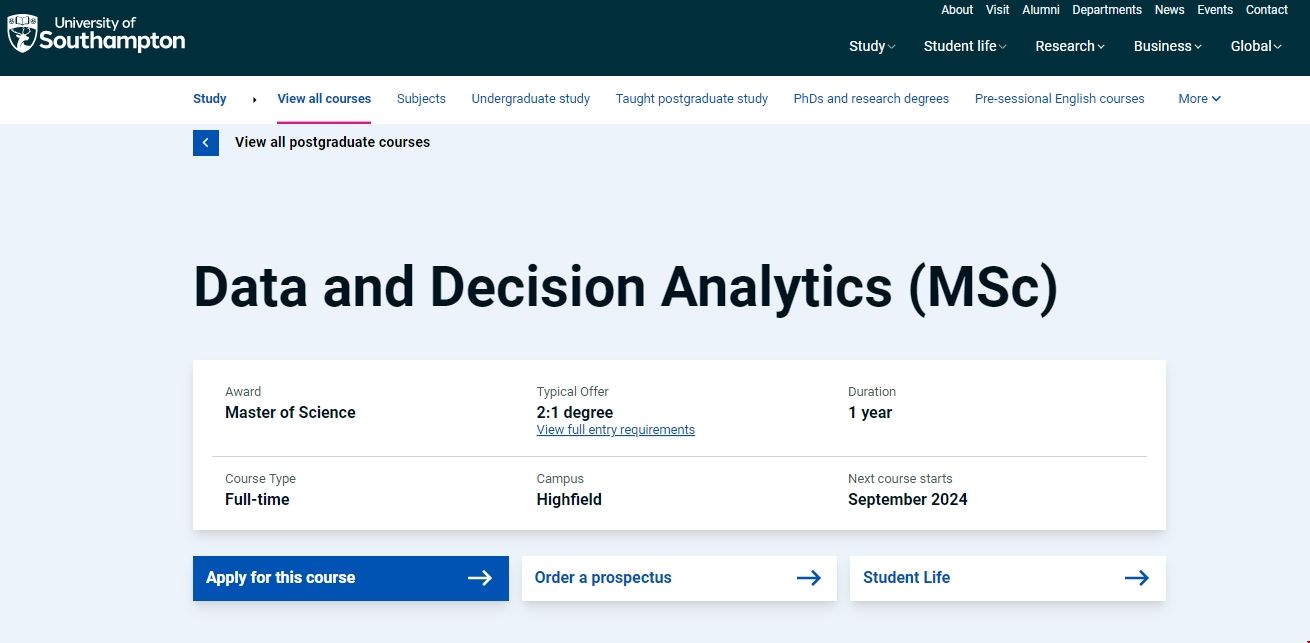Open View full entry requirements link
Viewport: 1310px width, 643px height.
[615, 430]
